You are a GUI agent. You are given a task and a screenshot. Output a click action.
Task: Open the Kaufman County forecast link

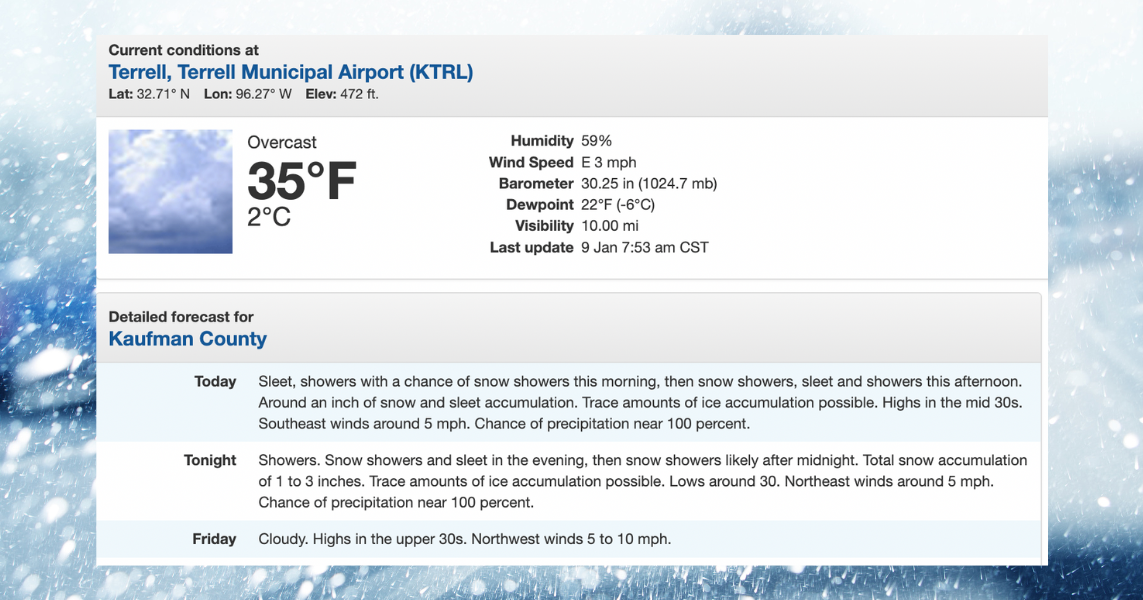click(187, 339)
